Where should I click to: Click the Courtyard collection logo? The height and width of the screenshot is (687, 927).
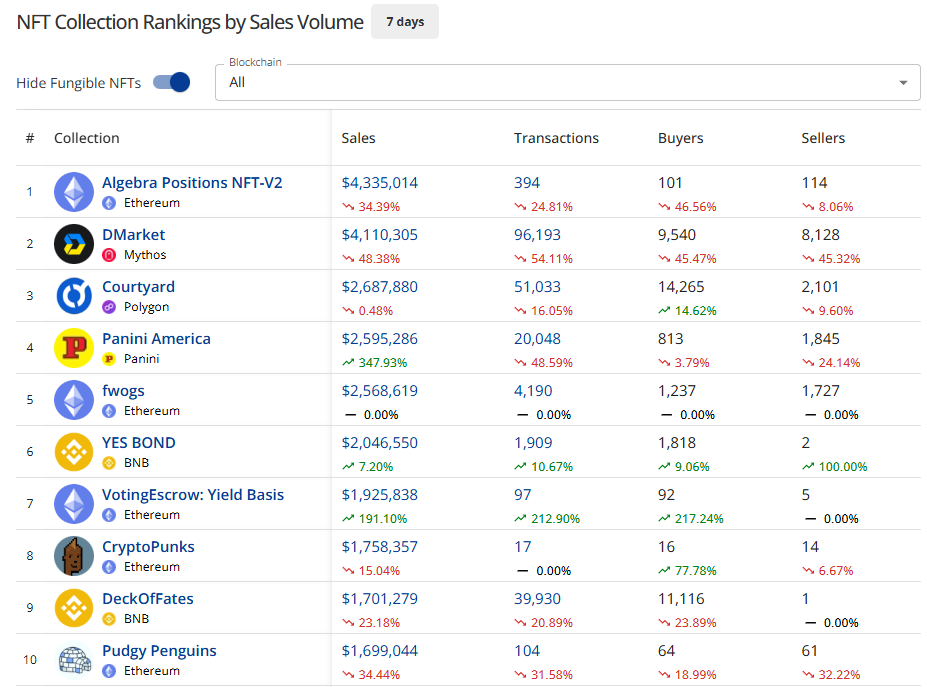tap(73, 296)
